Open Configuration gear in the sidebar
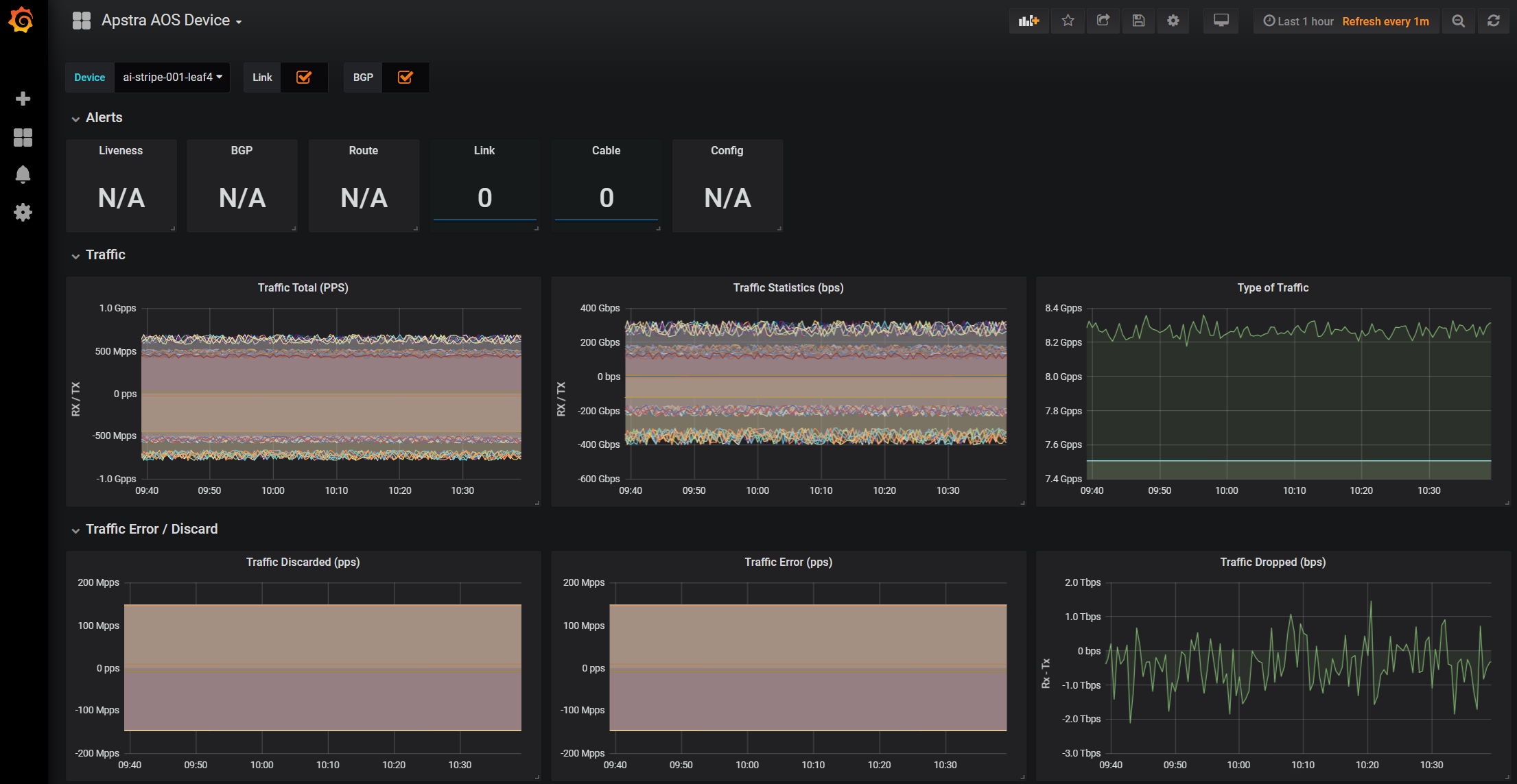Image resolution: width=1517 pixels, height=784 pixels. 23,212
